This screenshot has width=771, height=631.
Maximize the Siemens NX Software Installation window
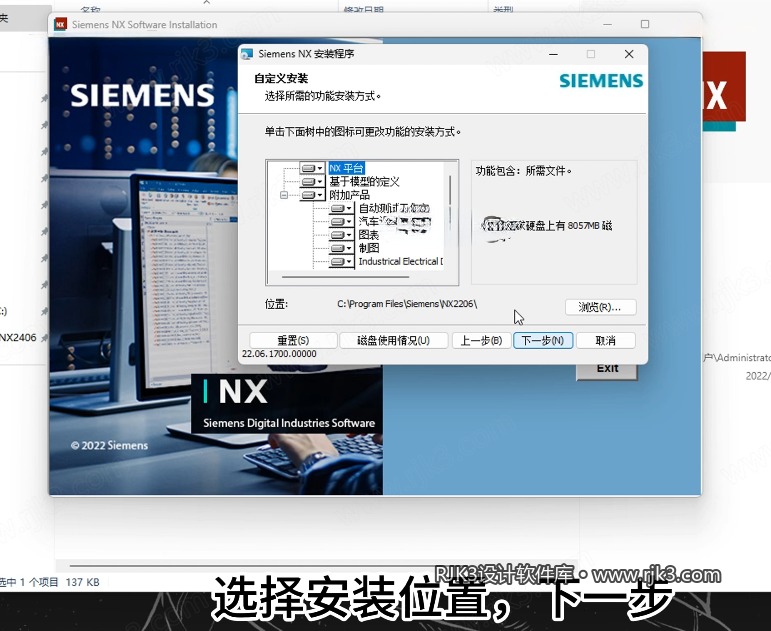(645, 24)
